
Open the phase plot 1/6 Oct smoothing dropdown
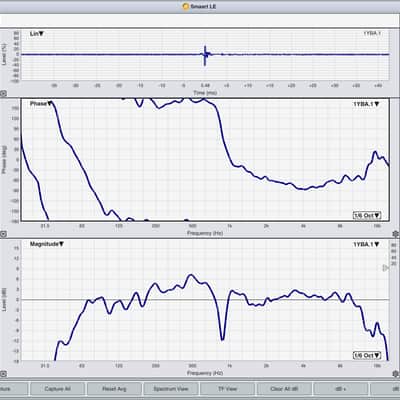pyautogui.click(x=367, y=215)
